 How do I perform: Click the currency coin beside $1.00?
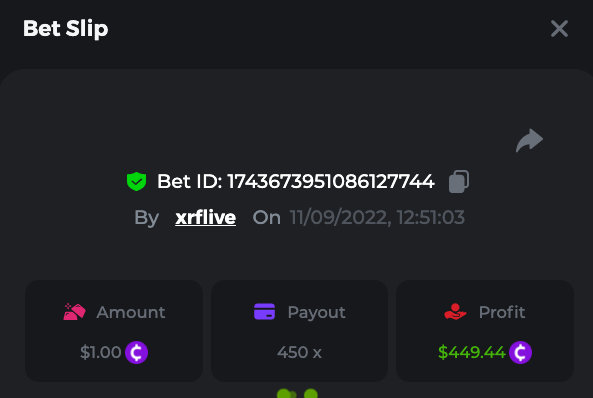pyautogui.click(x=137, y=353)
